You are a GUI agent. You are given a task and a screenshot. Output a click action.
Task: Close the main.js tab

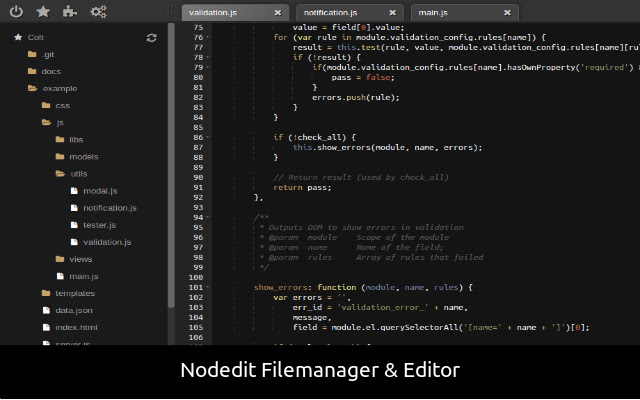coord(507,13)
